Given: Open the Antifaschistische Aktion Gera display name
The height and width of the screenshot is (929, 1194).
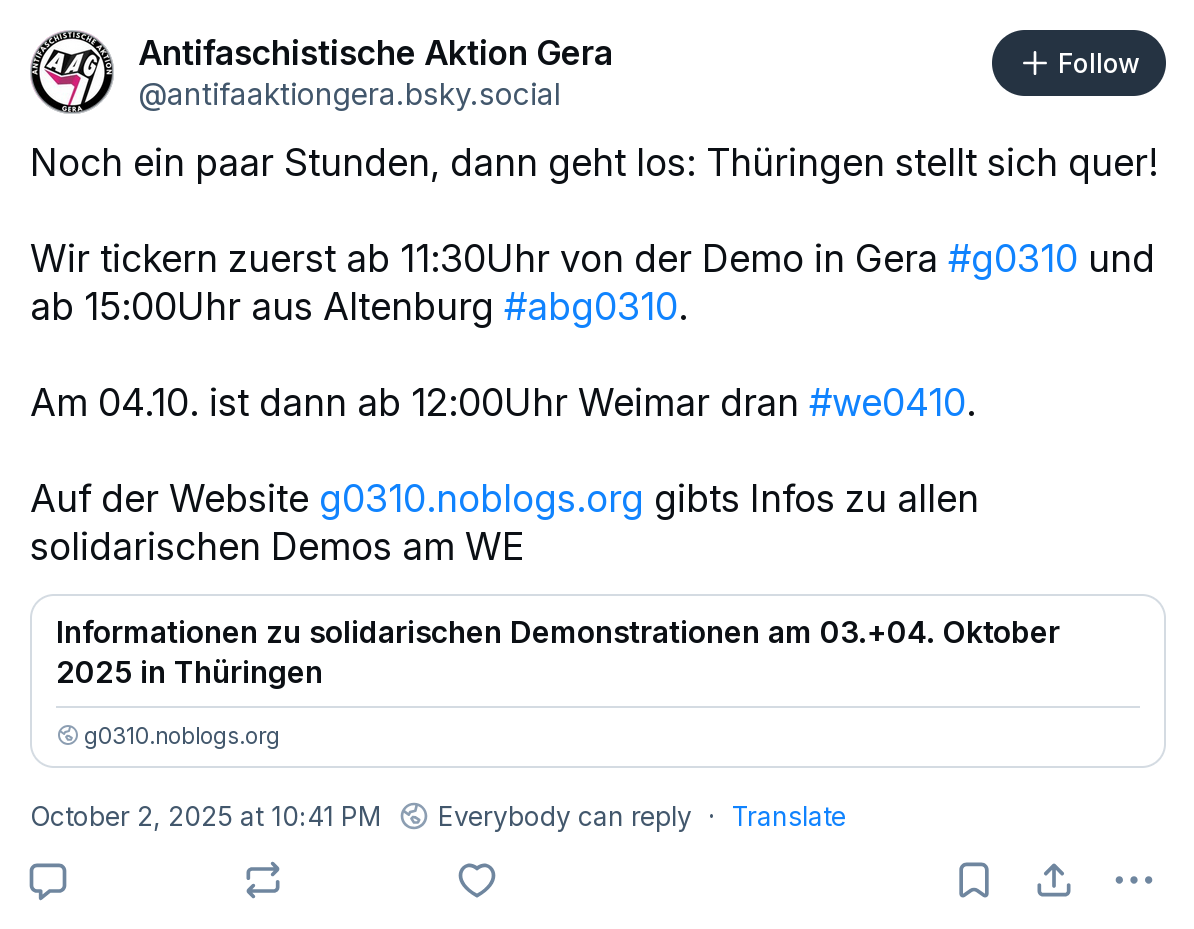Looking at the screenshot, I should 375,53.
